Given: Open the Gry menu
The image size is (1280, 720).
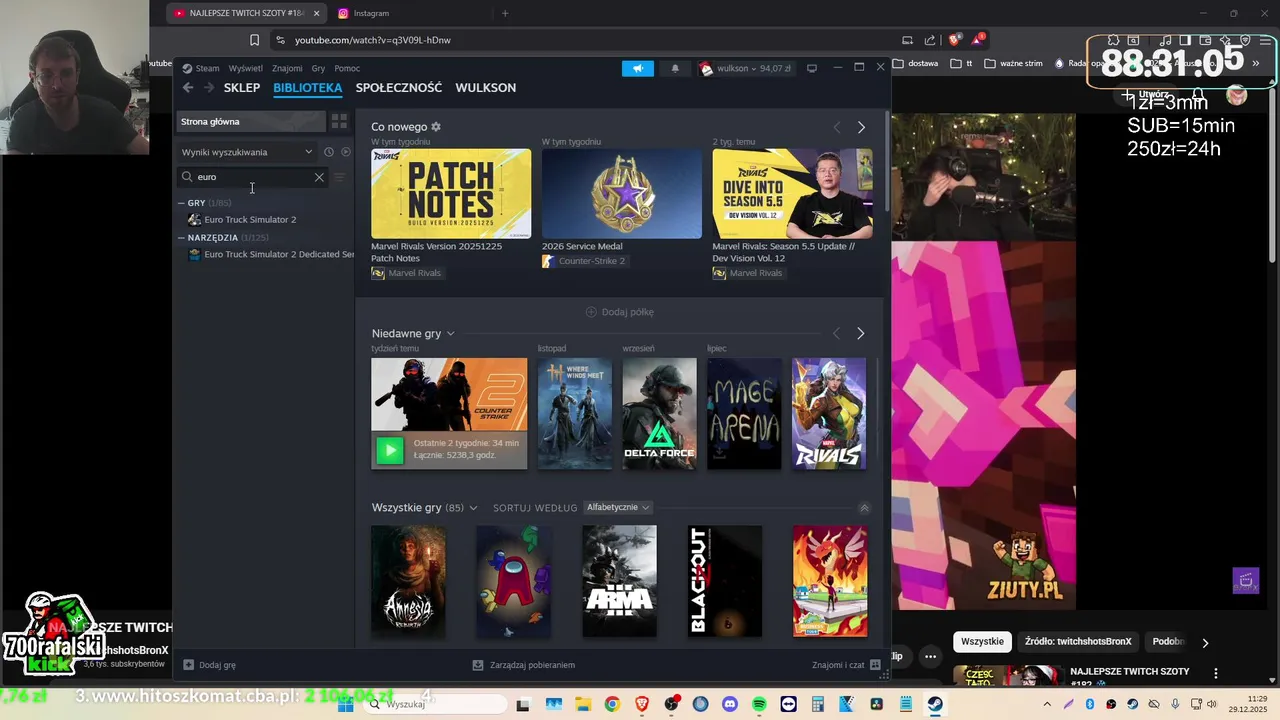Looking at the screenshot, I should [318, 68].
